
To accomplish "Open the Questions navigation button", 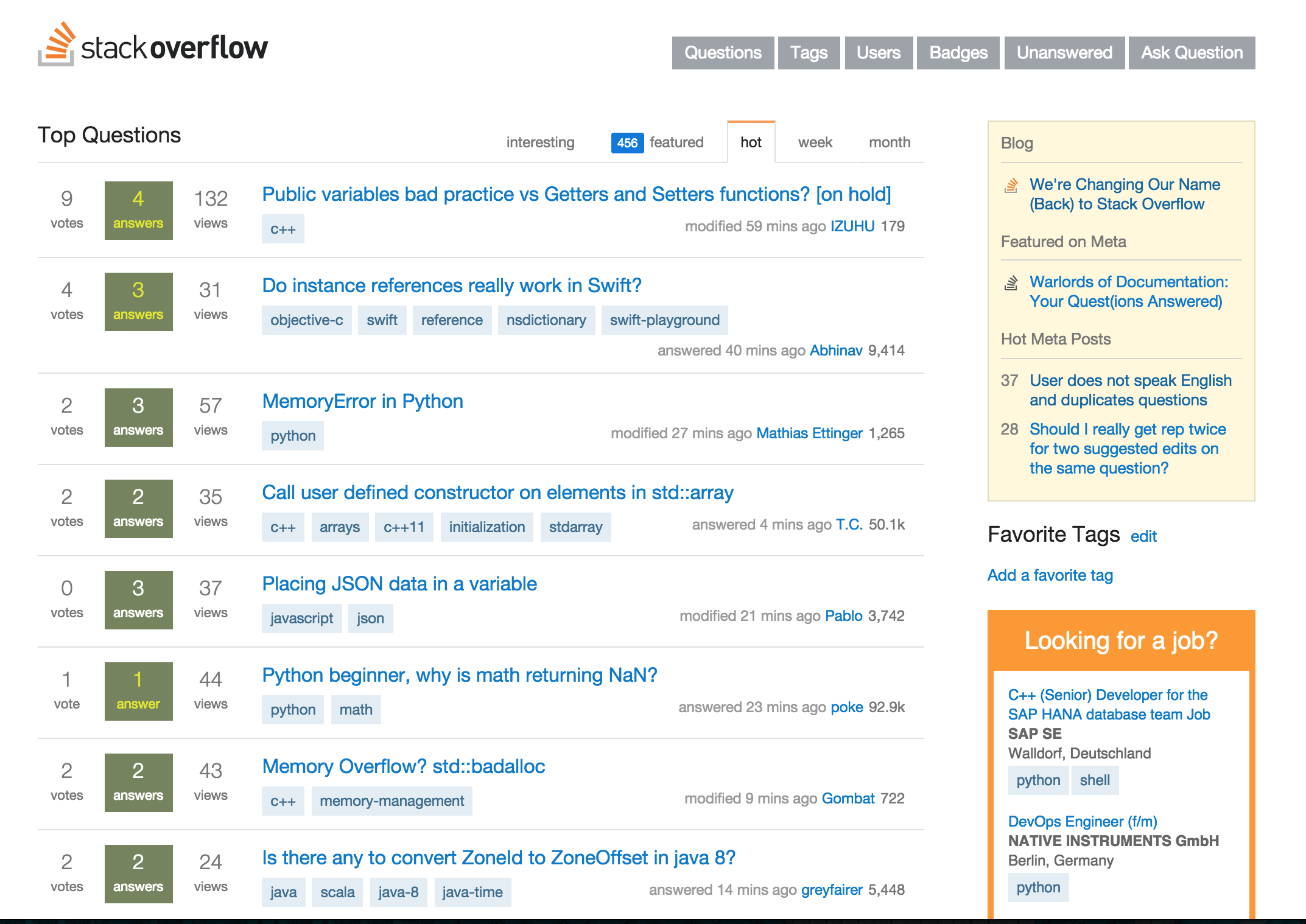I will (723, 53).
